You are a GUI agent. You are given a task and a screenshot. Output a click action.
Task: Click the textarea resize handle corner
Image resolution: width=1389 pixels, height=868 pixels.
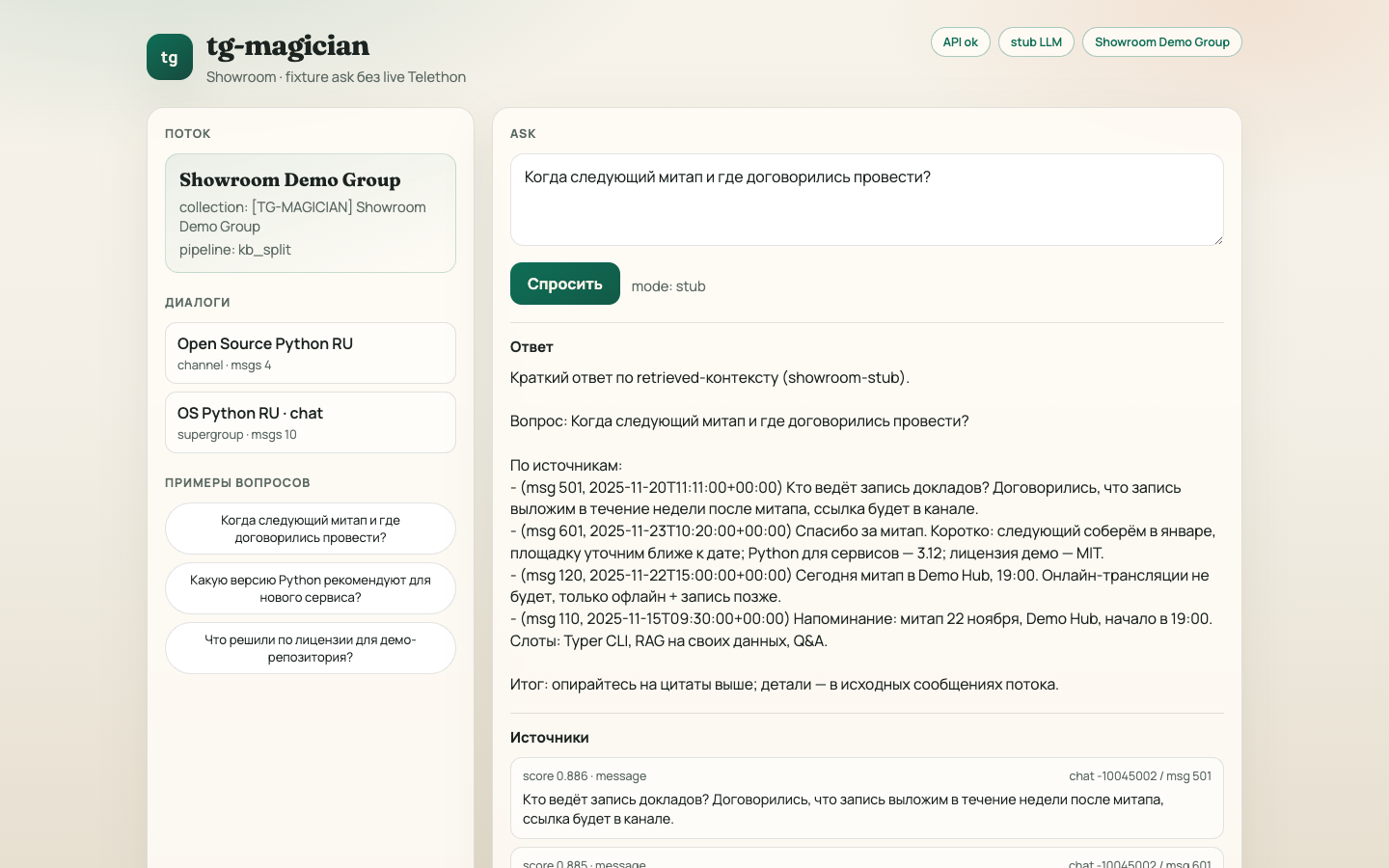point(1218,240)
